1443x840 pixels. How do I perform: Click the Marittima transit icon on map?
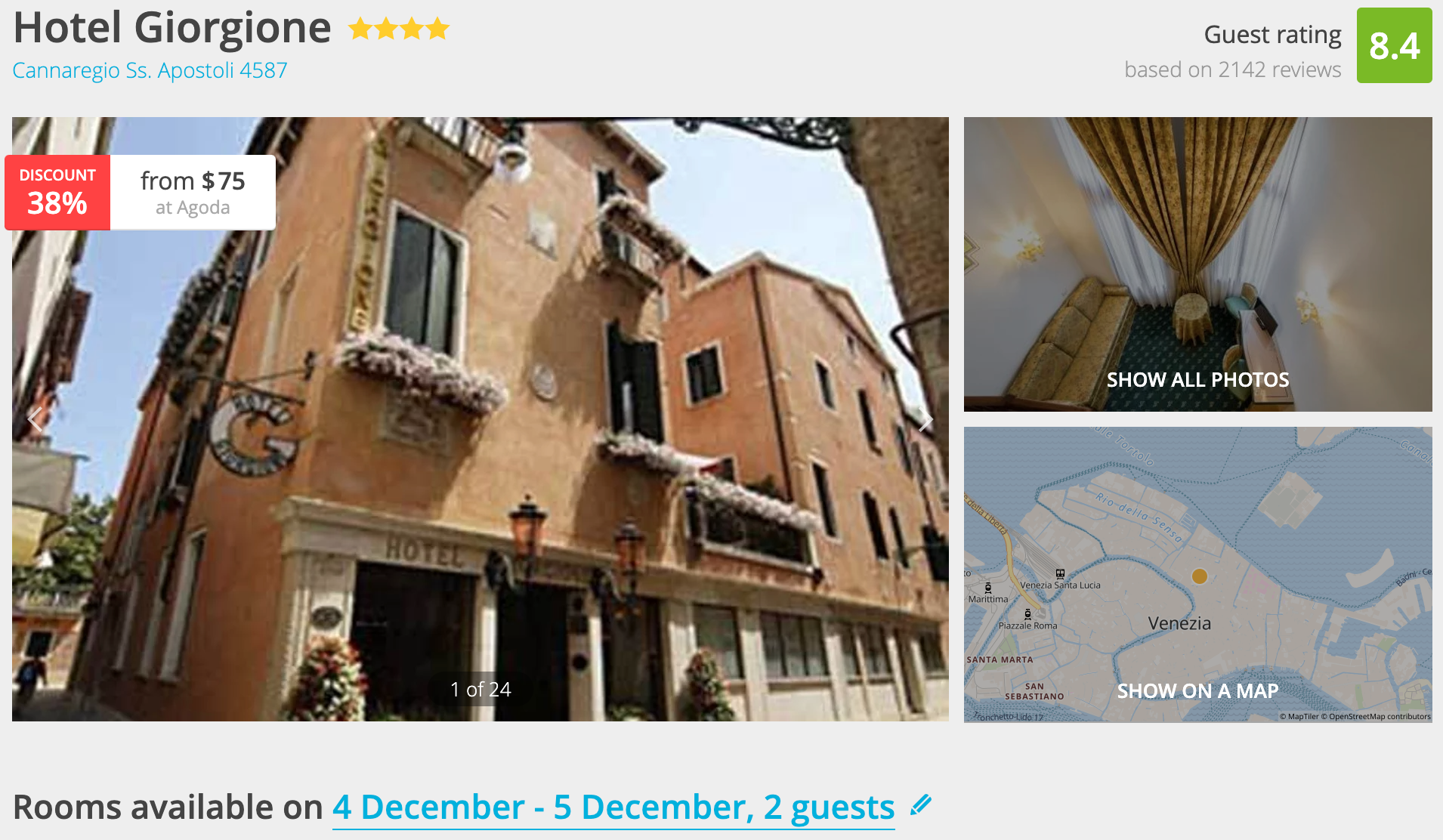coord(988,588)
